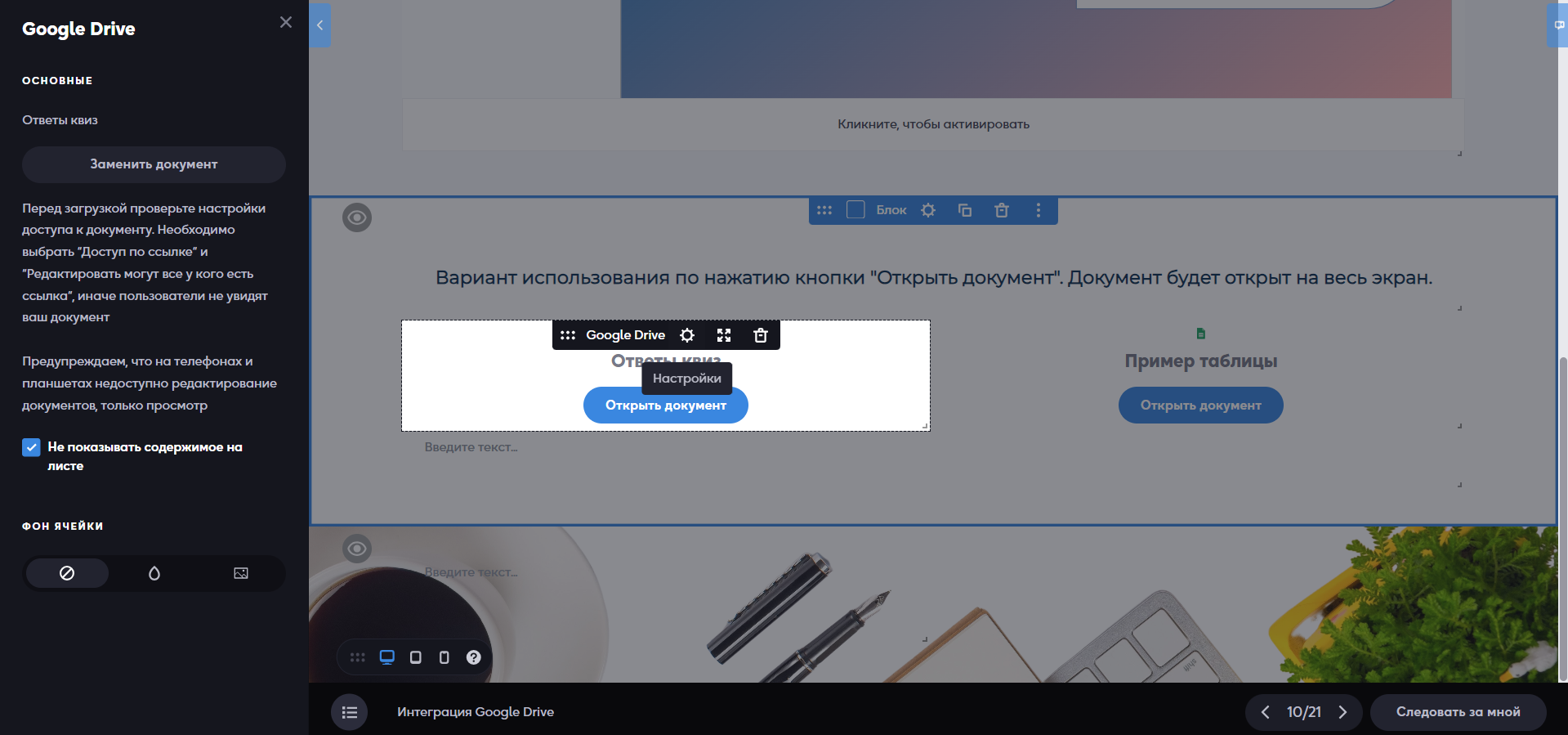Click the Интеграция Google Drive title
This screenshot has height=735, width=1568.
coord(476,712)
